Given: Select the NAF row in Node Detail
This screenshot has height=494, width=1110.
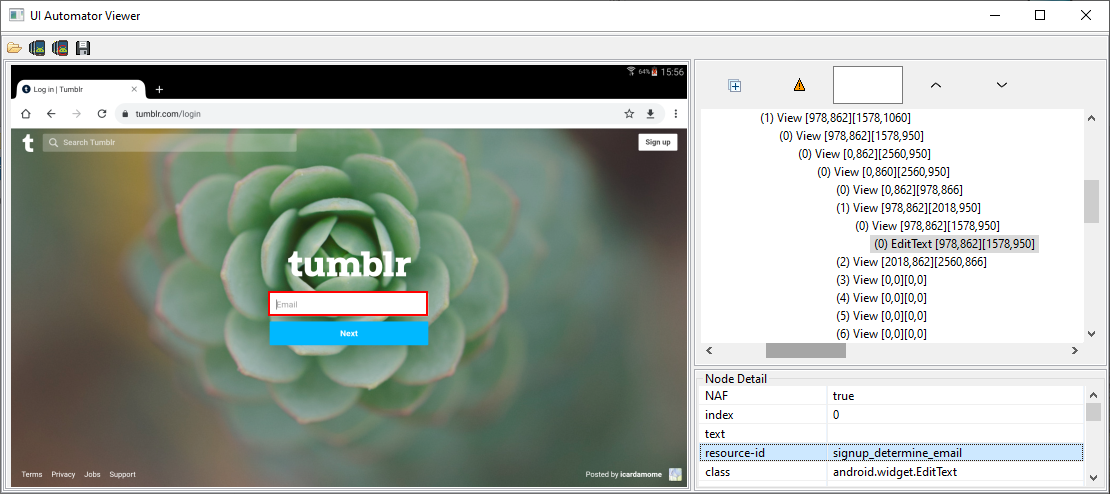Looking at the screenshot, I should (892, 396).
